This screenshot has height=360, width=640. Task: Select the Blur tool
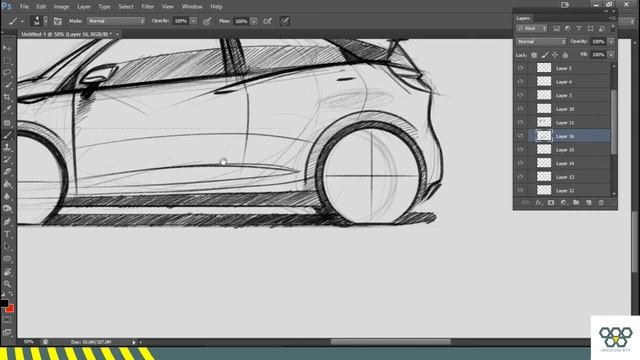tap(7, 197)
